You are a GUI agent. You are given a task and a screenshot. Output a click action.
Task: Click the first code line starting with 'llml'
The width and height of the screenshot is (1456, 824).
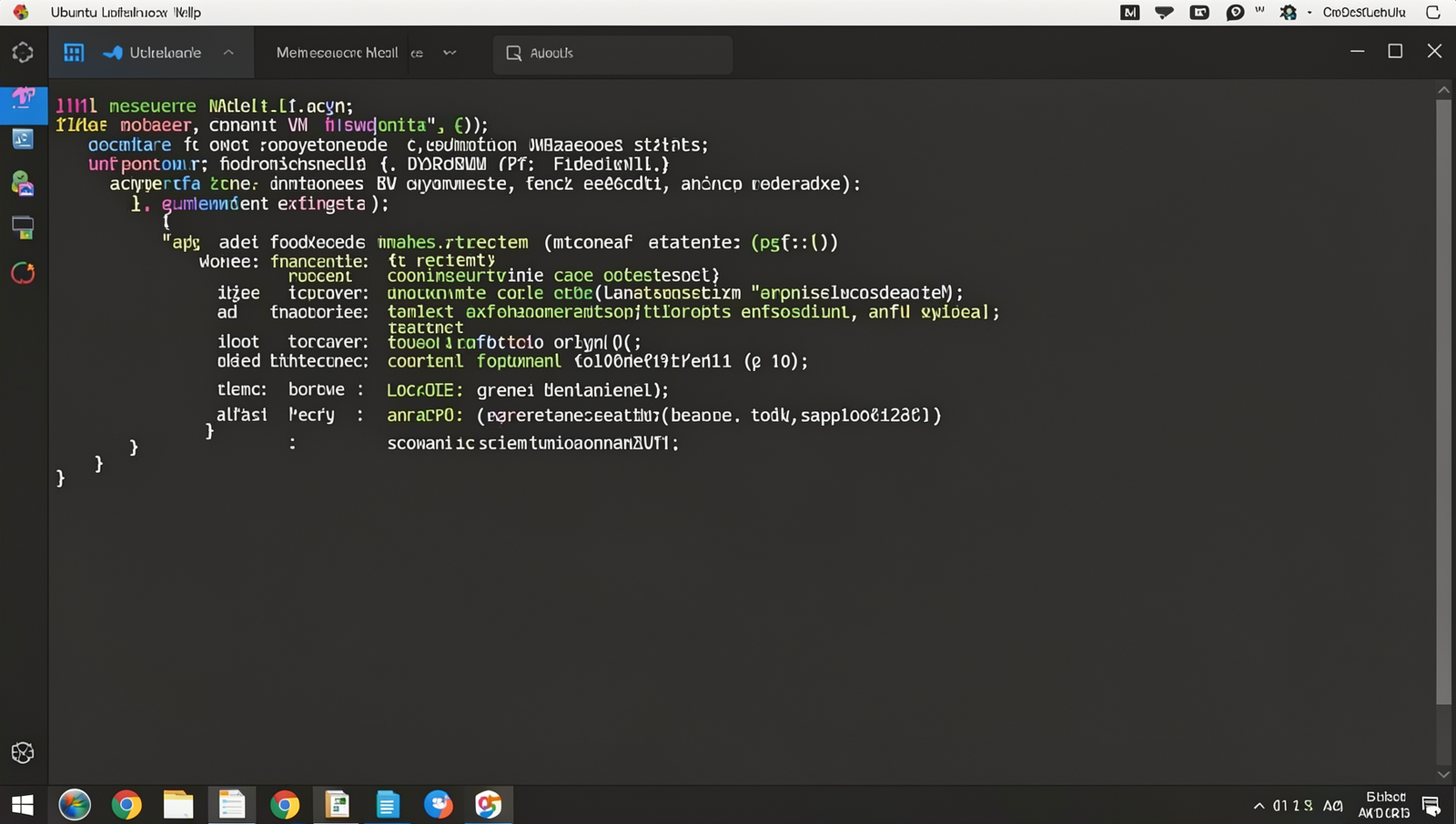click(204, 106)
